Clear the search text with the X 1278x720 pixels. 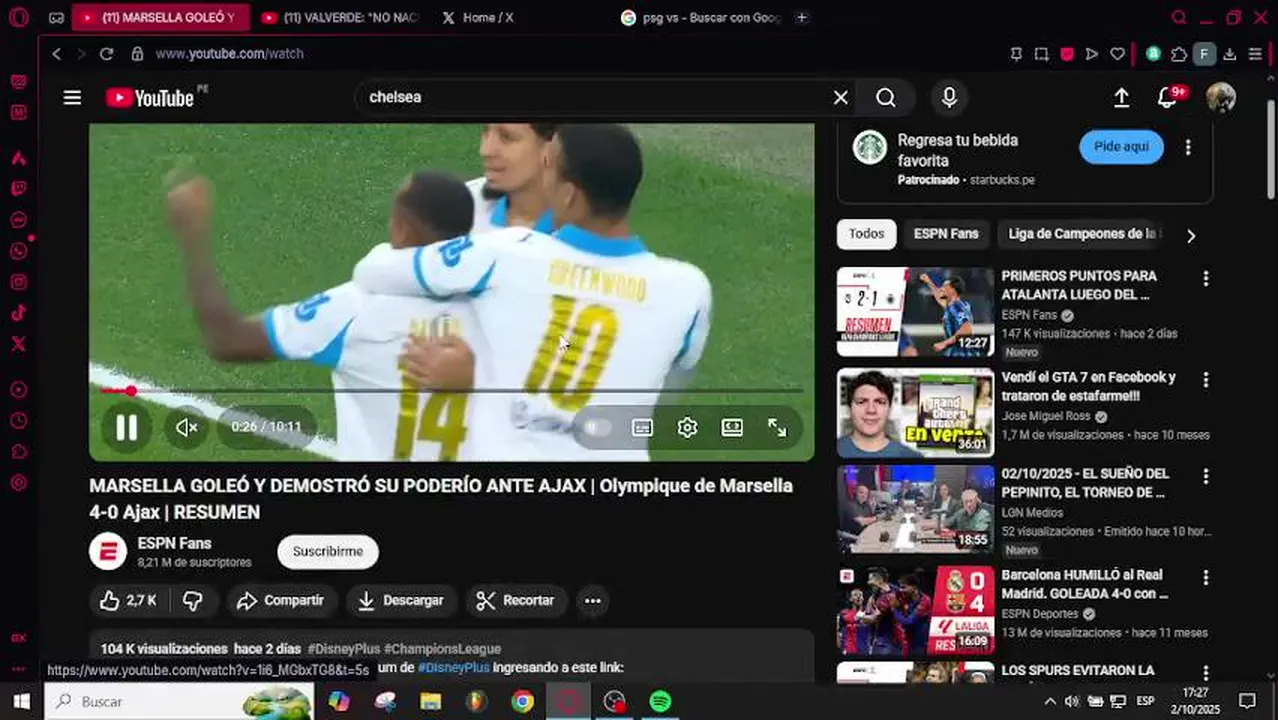click(841, 97)
